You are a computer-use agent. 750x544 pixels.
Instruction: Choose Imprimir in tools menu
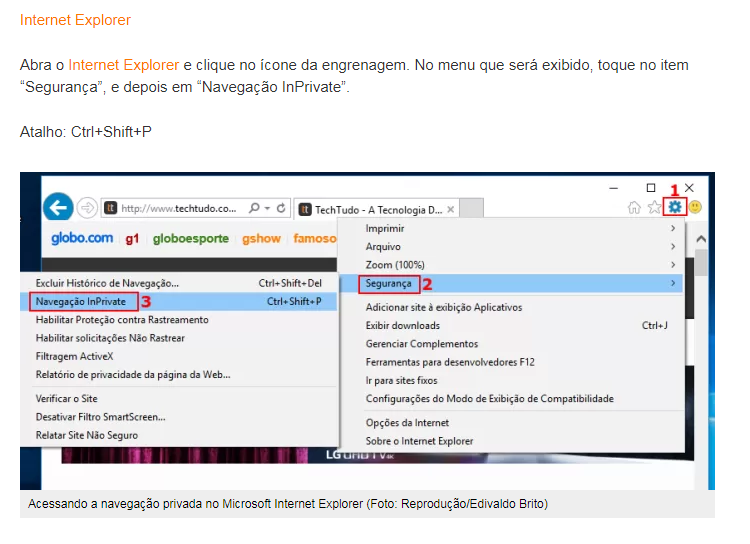511,228
